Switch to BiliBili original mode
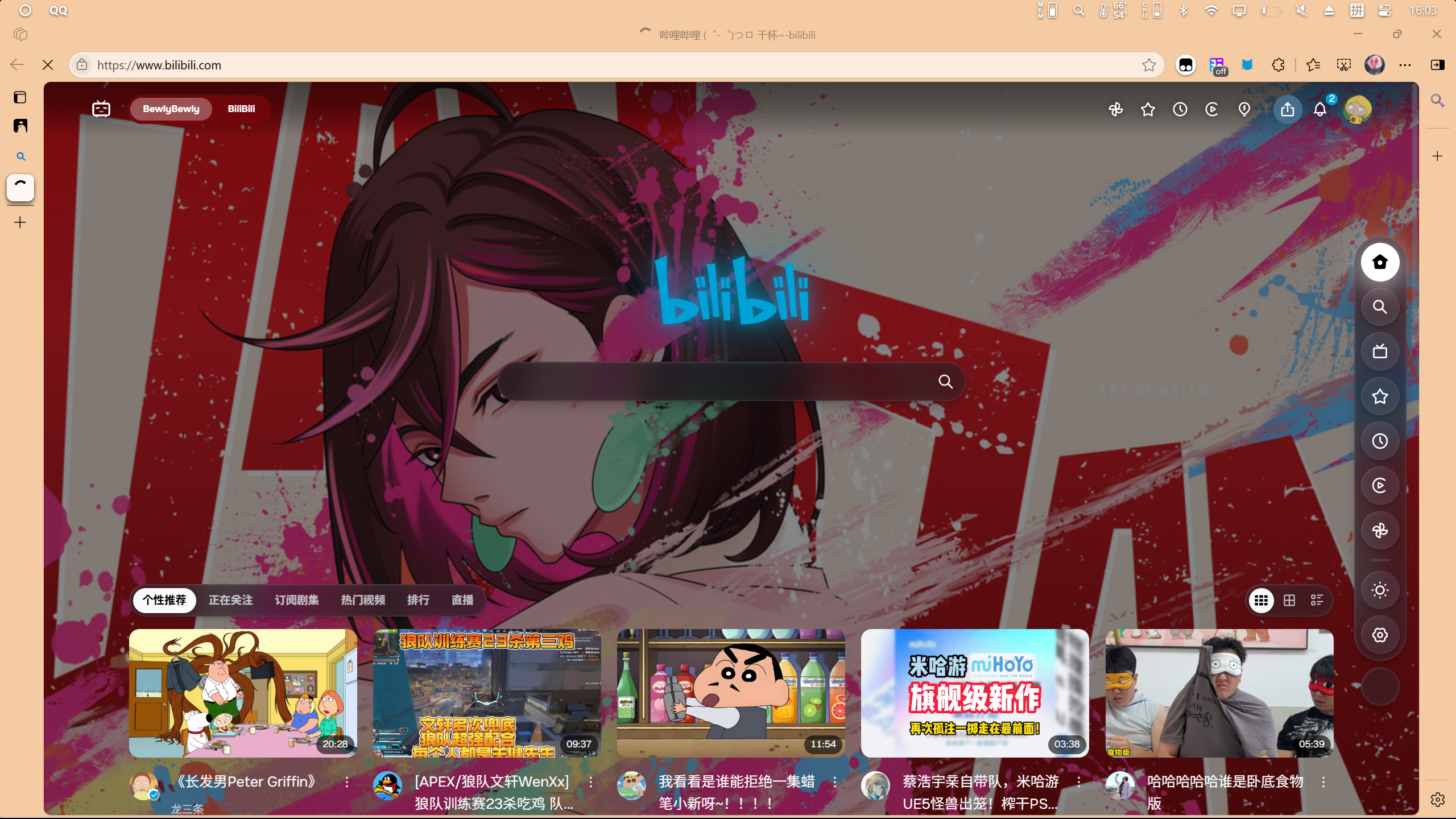Screen dimensions: 1456x819 (241, 109)
